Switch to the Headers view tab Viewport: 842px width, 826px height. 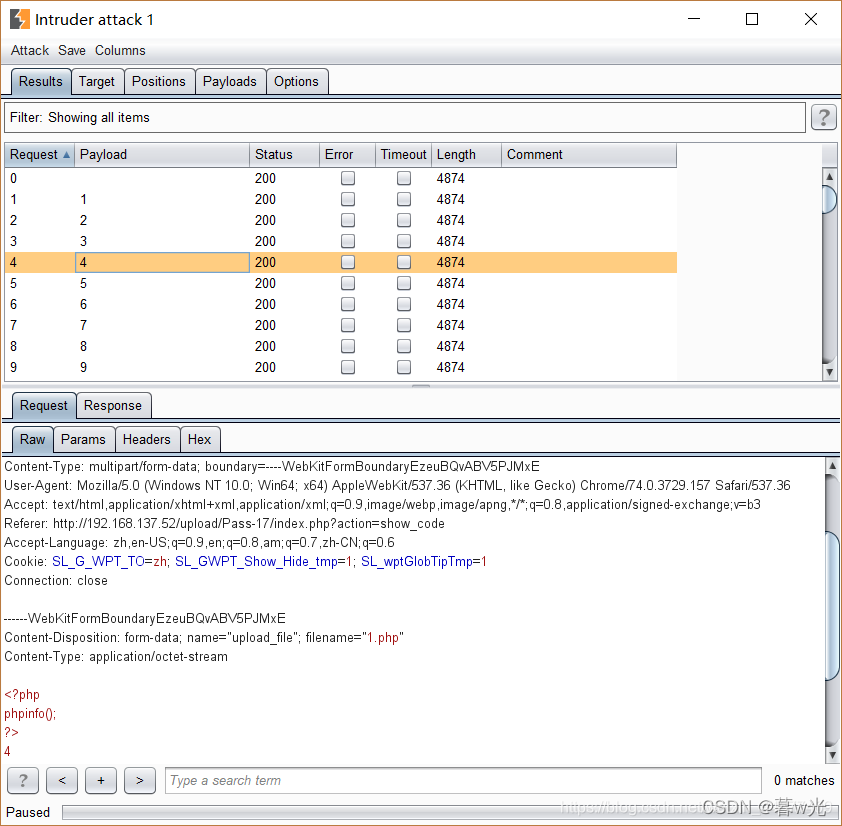(x=147, y=439)
